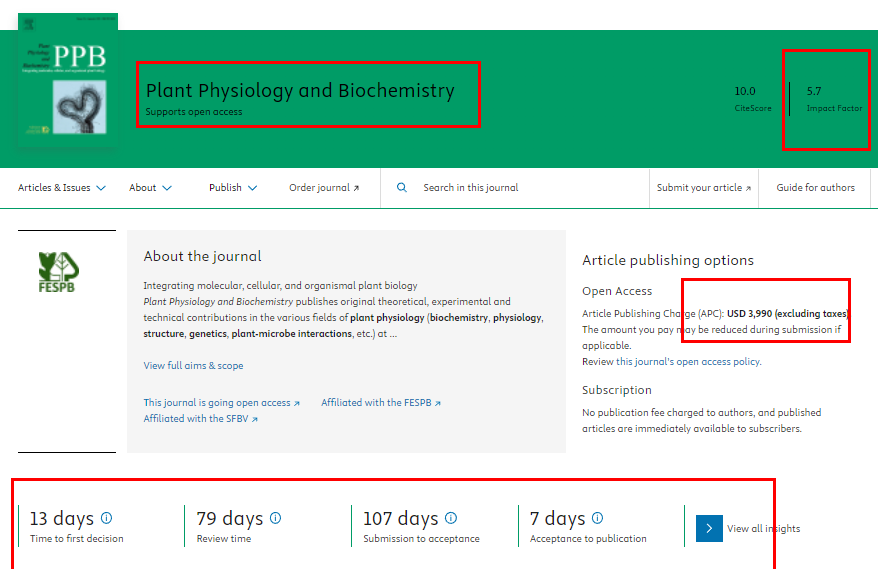Expand the About menu
The width and height of the screenshot is (878, 569).
coord(150,188)
